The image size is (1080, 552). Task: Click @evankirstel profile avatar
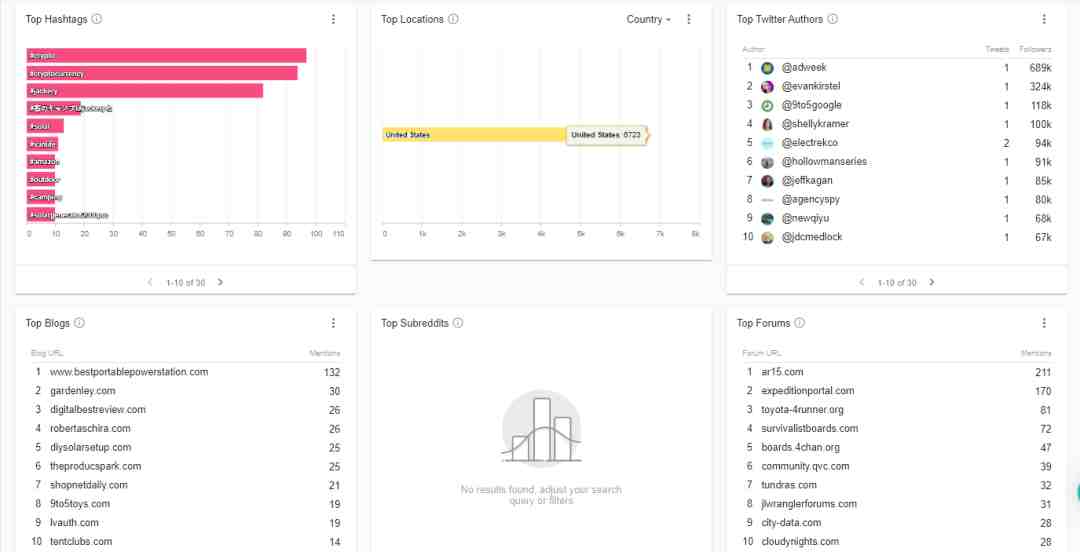[x=767, y=87]
